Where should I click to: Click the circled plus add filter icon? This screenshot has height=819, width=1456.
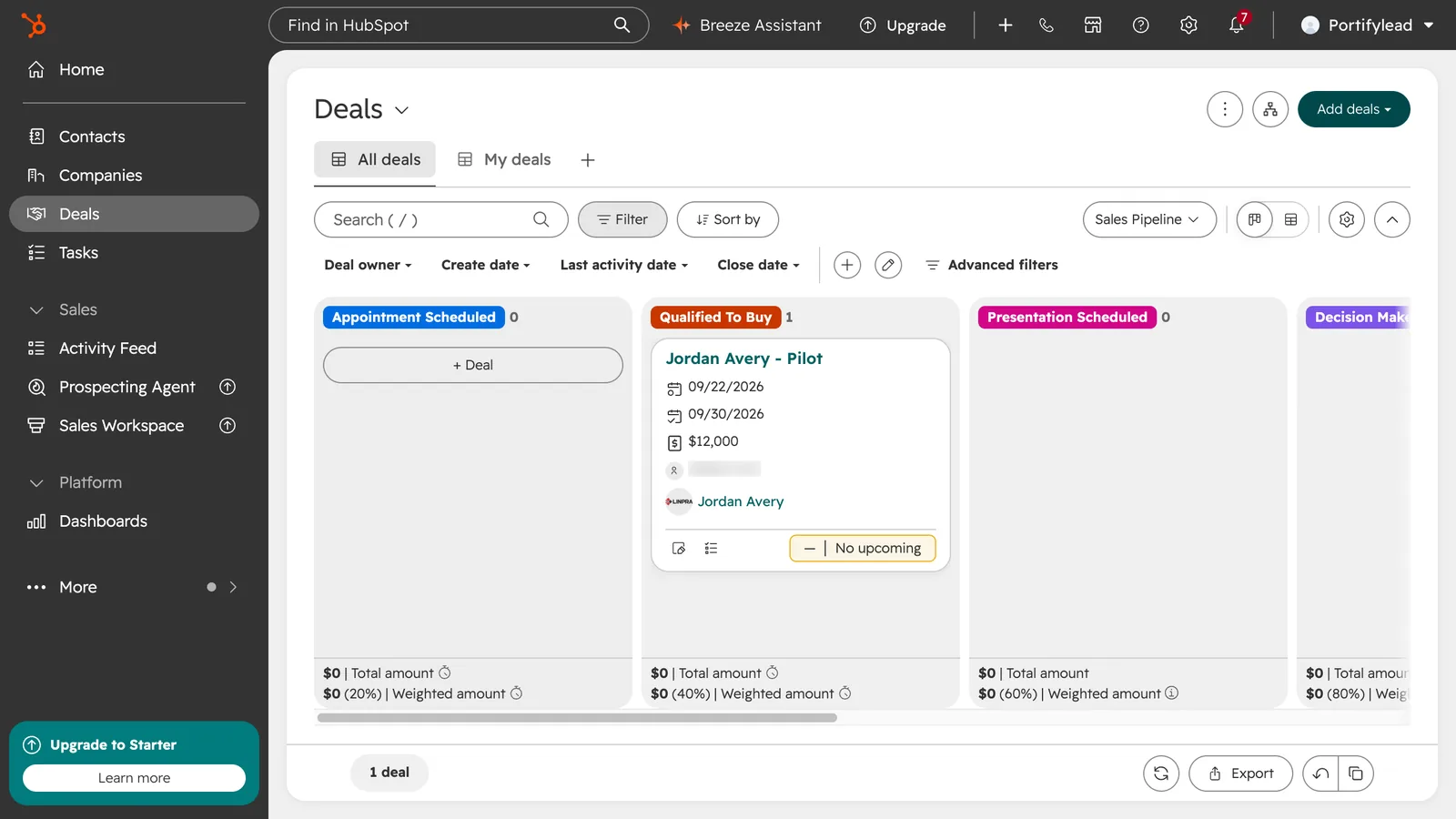coord(847,265)
